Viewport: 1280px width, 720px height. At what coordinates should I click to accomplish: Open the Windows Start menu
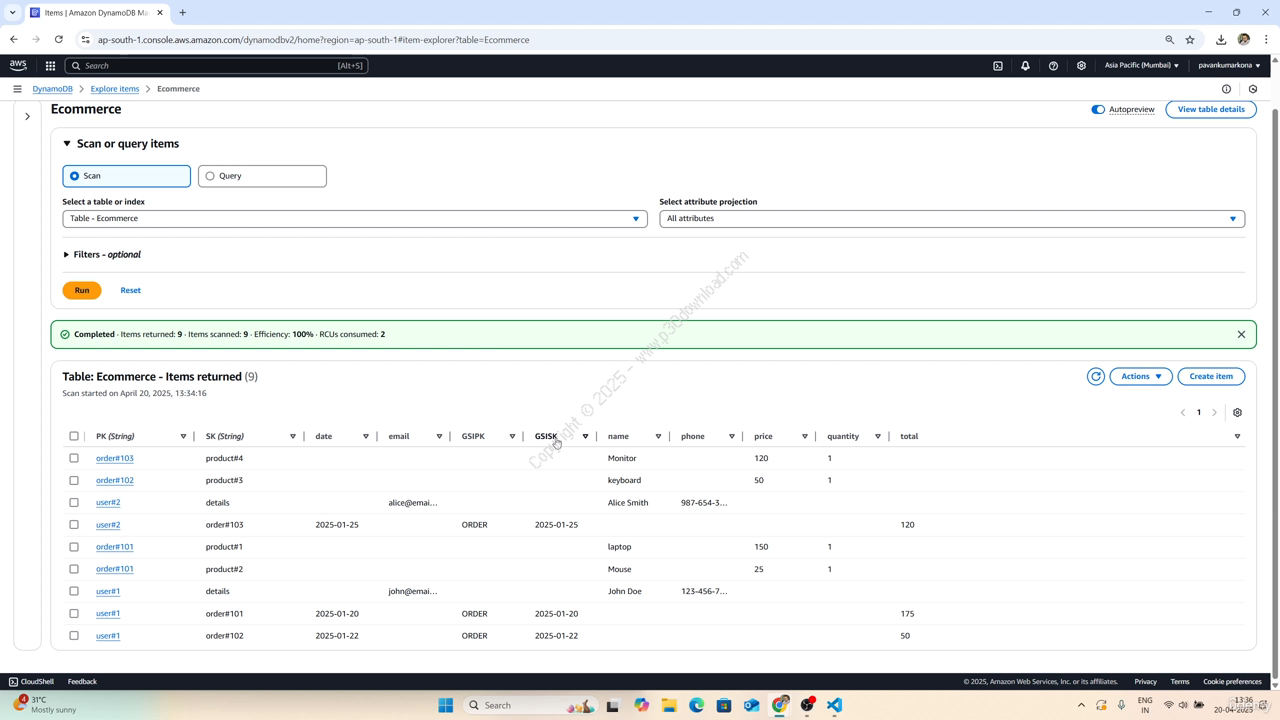[x=446, y=705]
